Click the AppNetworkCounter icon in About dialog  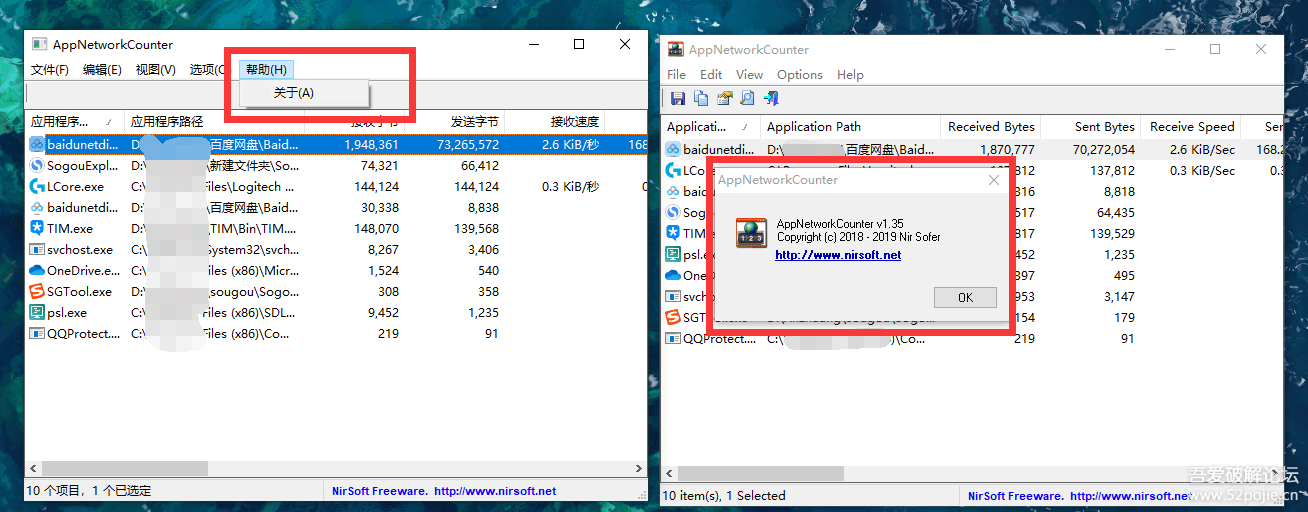tap(751, 232)
